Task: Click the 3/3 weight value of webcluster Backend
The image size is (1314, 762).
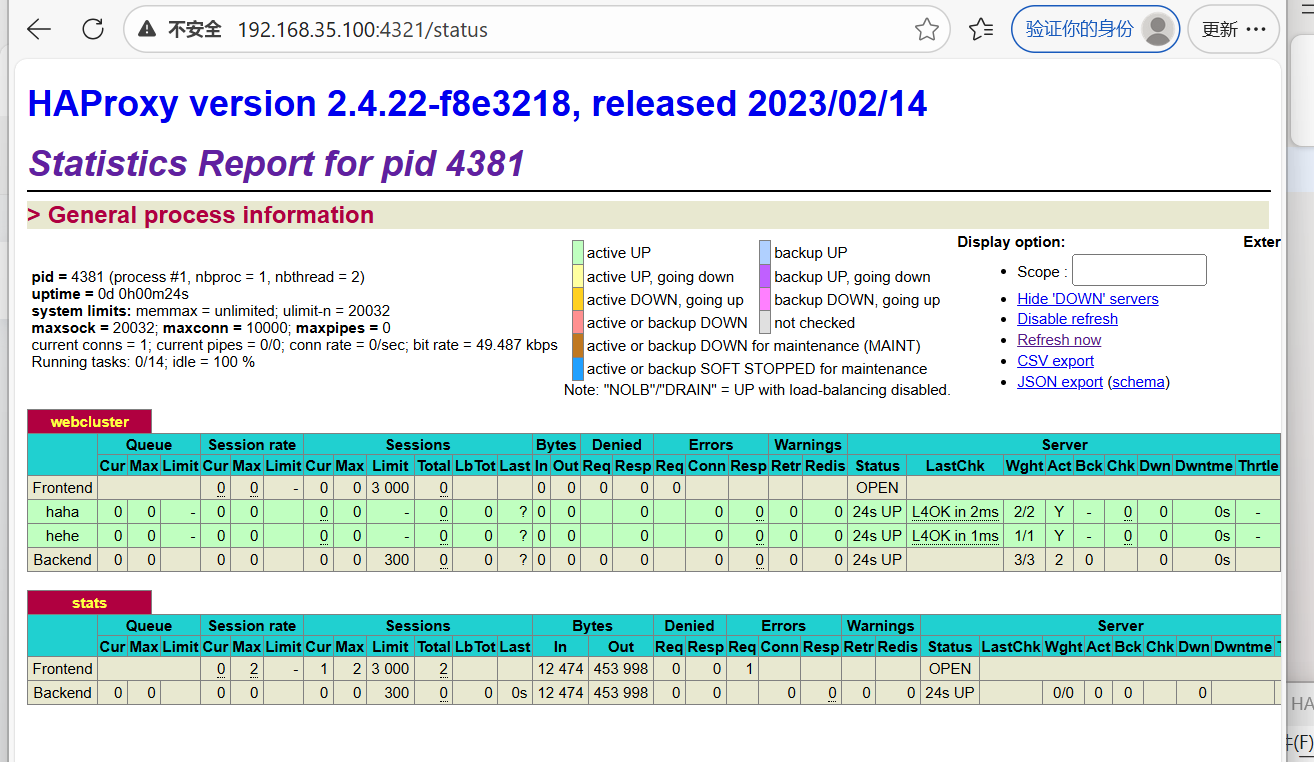Action: pyautogui.click(x=1024, y=560)
